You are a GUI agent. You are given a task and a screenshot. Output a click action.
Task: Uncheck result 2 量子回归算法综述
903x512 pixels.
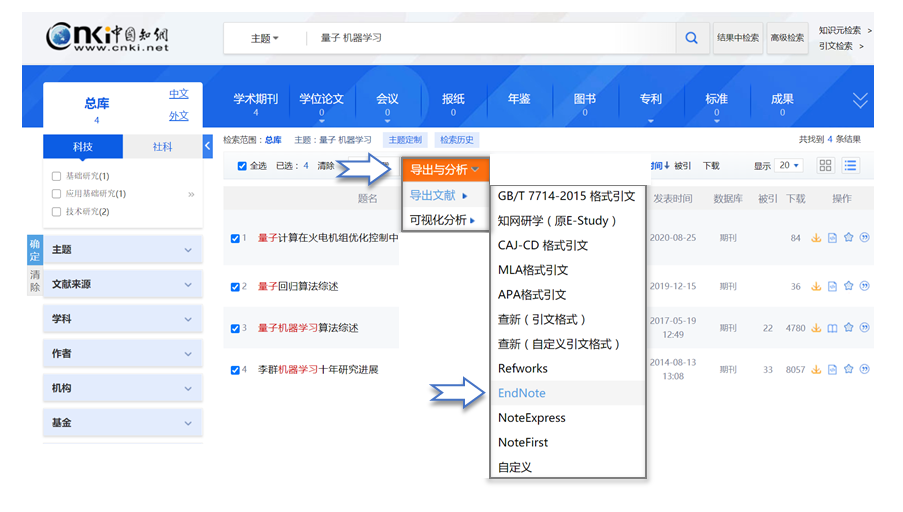235,287
